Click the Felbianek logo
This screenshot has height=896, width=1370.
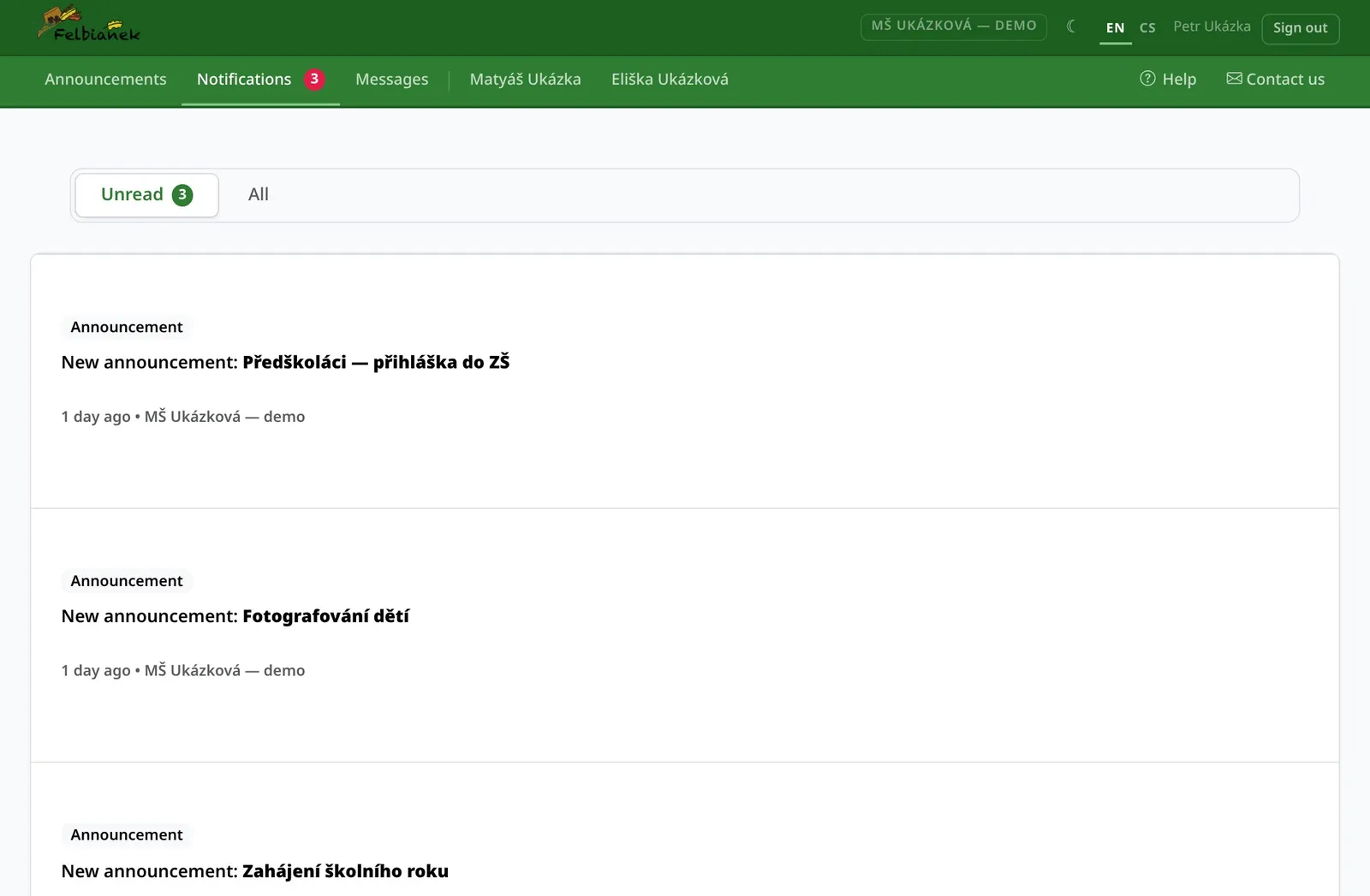89,25
